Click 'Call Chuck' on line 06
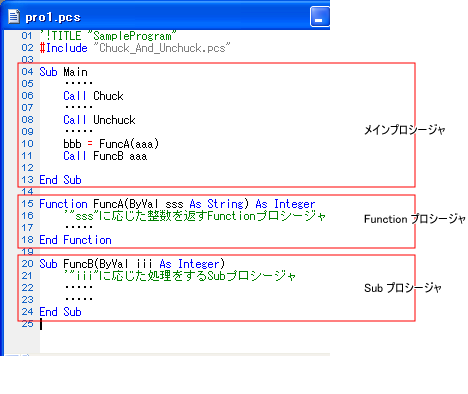Screen dimensions: 468x394 [x=93, y=96]
